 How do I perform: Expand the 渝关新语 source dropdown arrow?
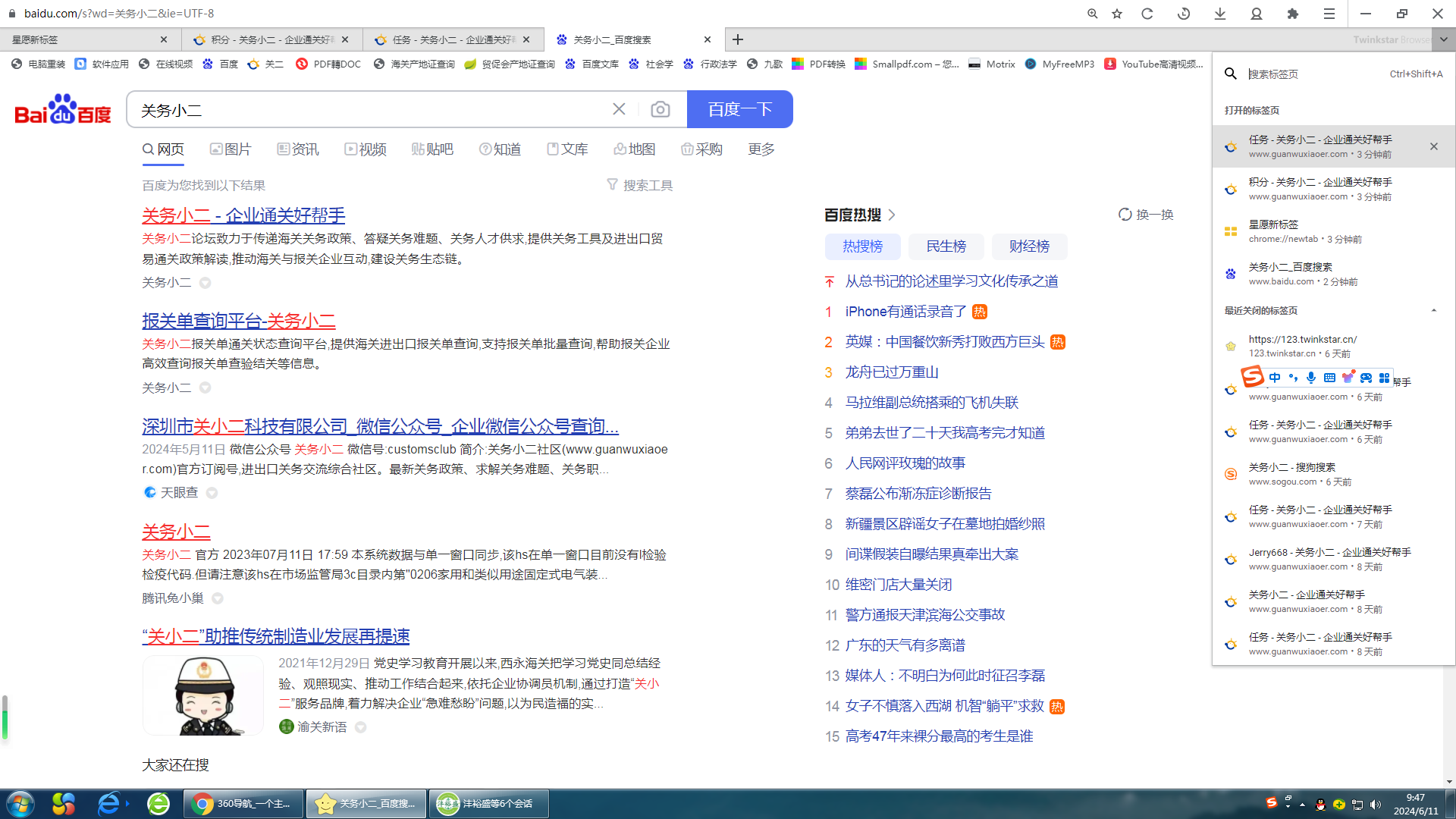pyautogui.click(x=361, y=727)
